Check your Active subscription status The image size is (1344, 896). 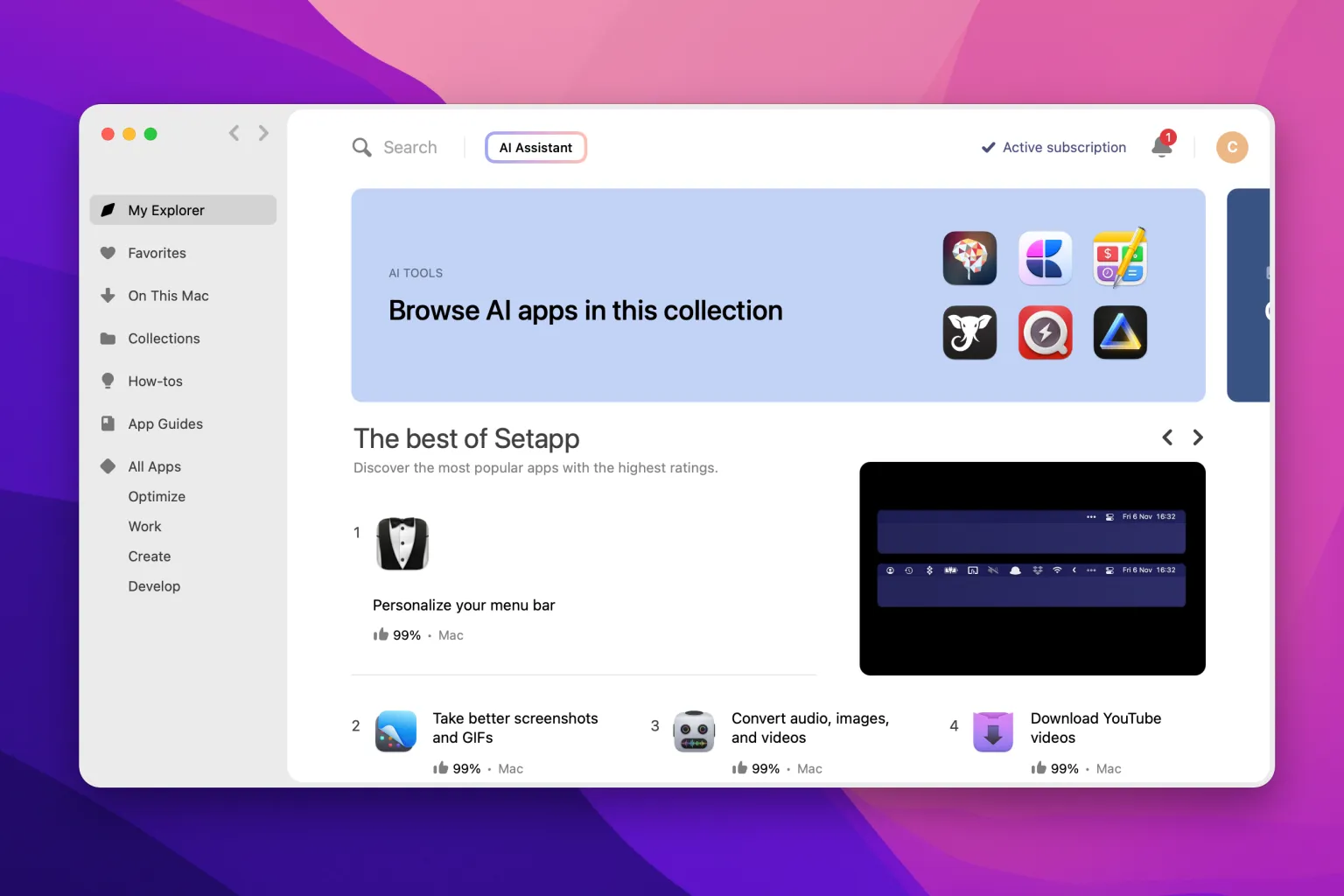point(1053,147)
